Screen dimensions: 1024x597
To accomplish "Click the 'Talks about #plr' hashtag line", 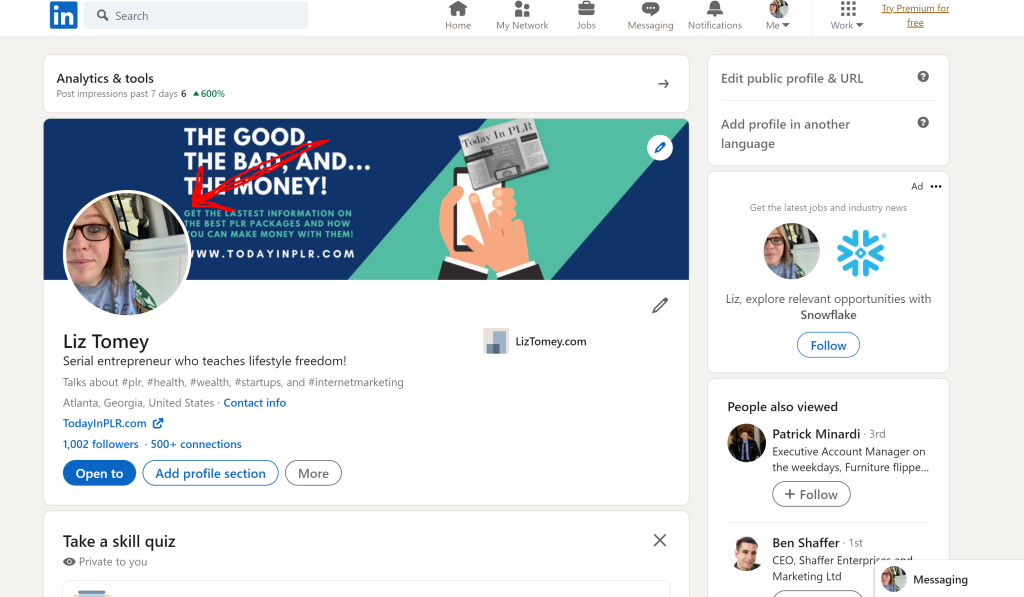I will [233, 382].
